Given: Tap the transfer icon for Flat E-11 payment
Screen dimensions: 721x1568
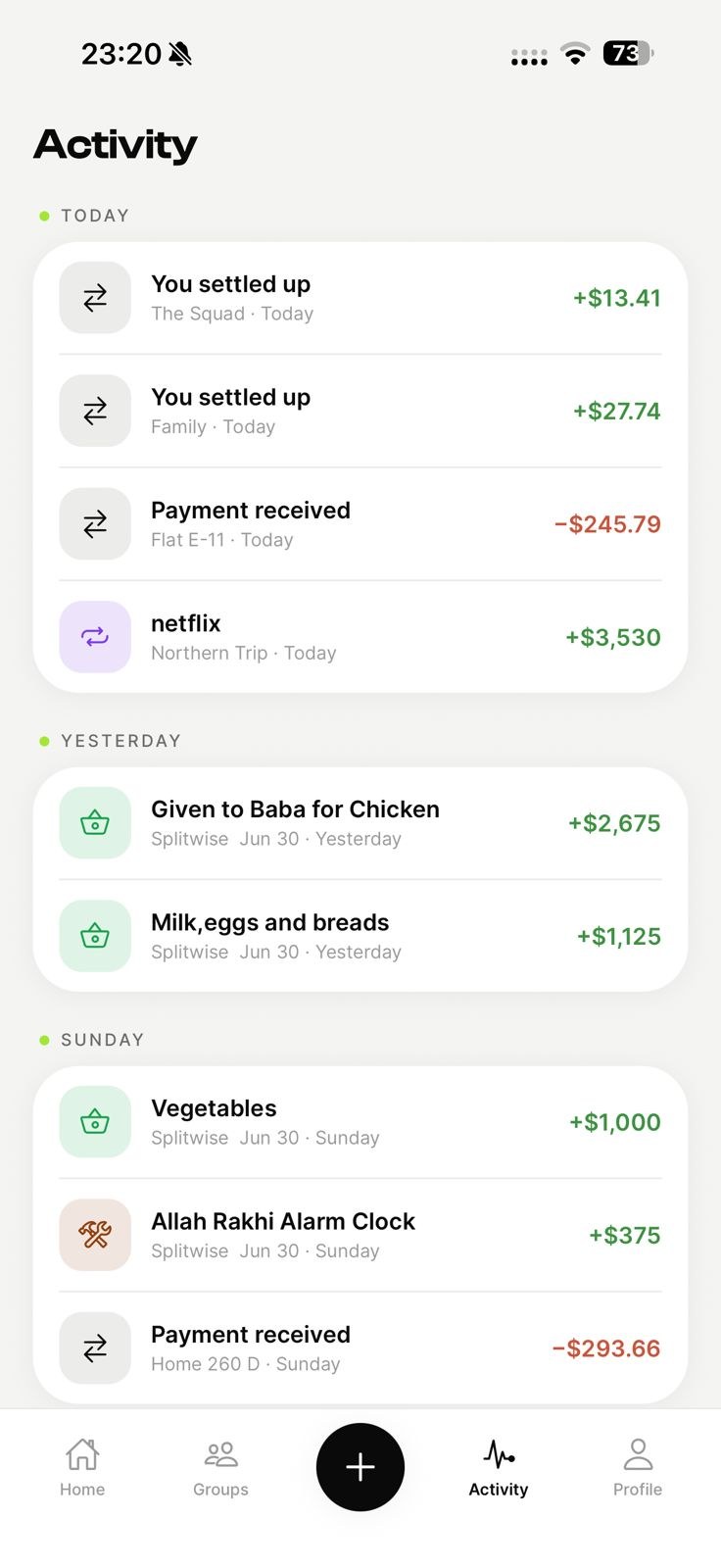Looking at the screenshot, I should (95, 524).
